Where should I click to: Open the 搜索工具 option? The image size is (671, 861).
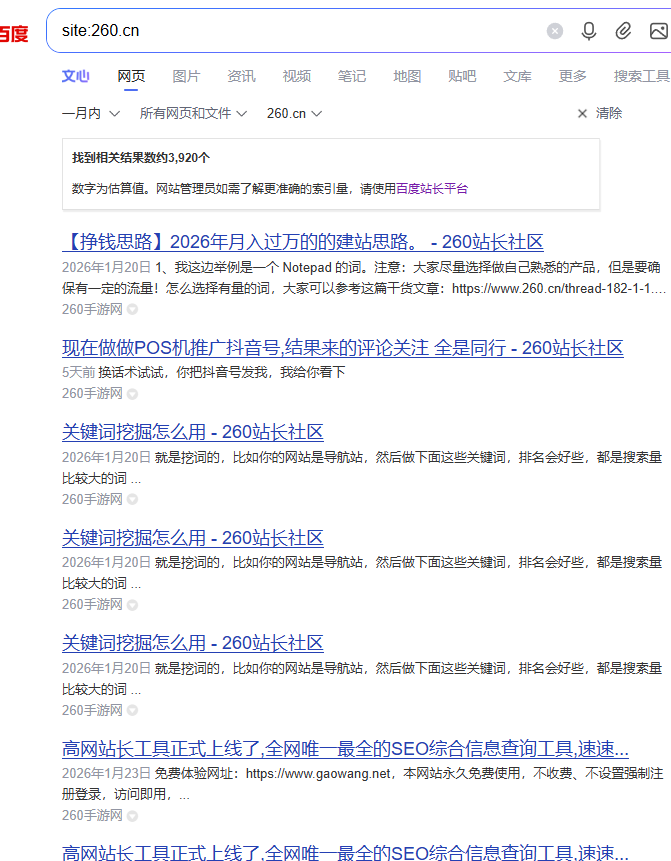[x=641, y=76]
